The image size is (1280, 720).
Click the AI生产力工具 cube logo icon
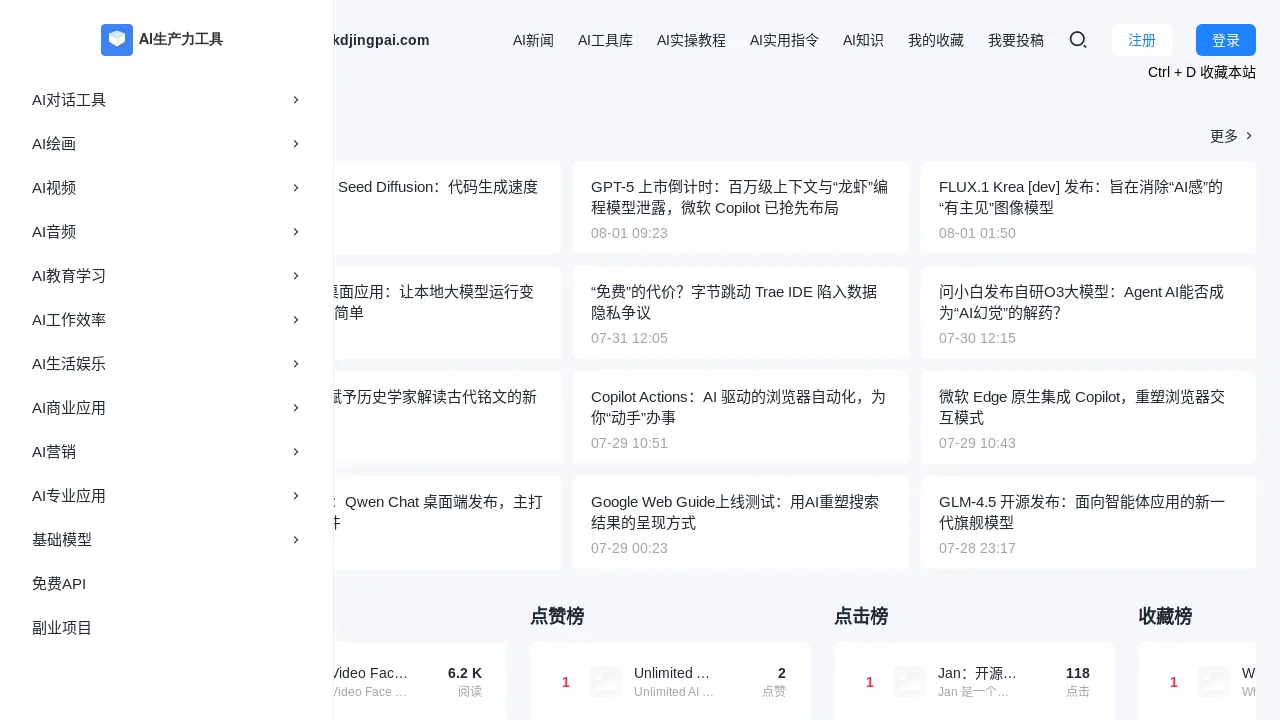(x=117, y=40)
